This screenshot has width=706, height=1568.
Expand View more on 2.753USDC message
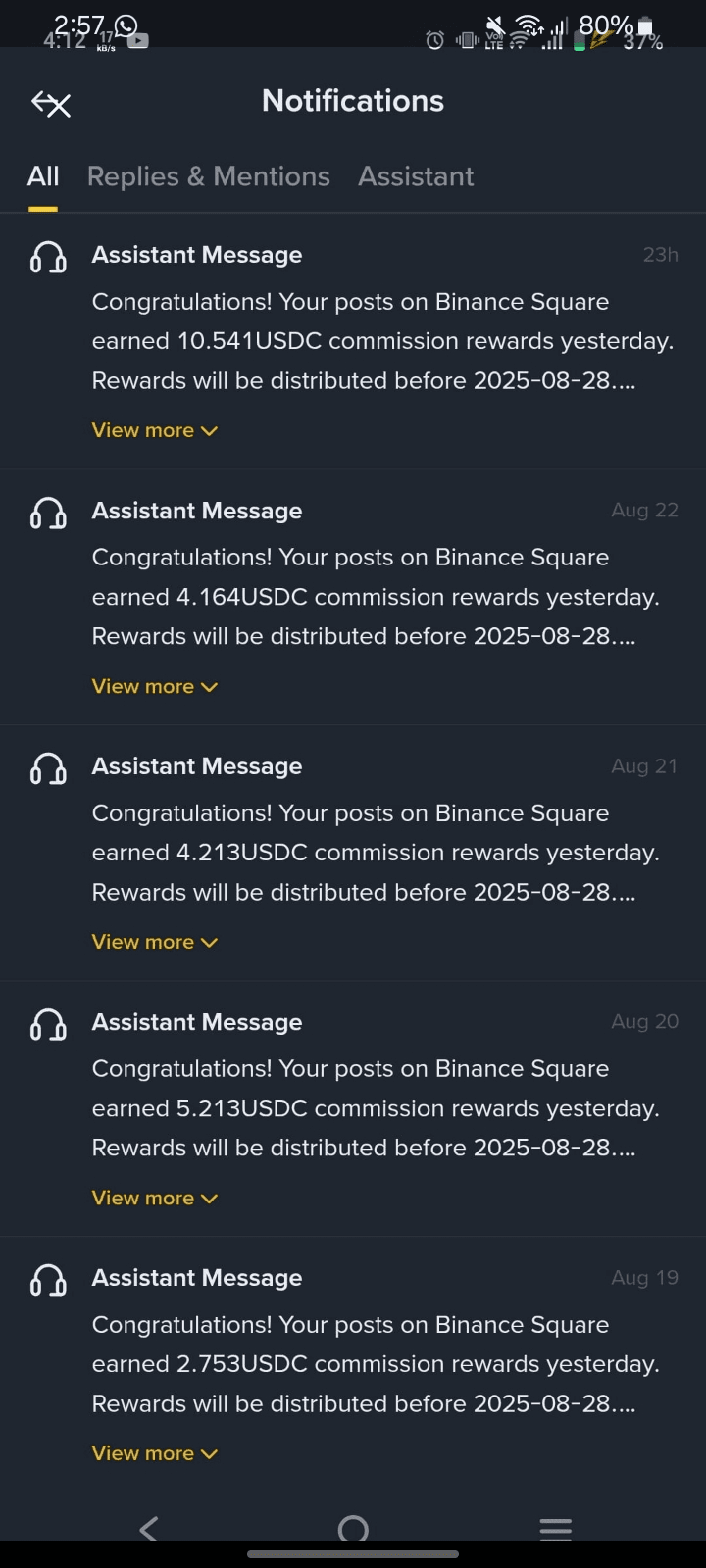[x=154, y=1453]
